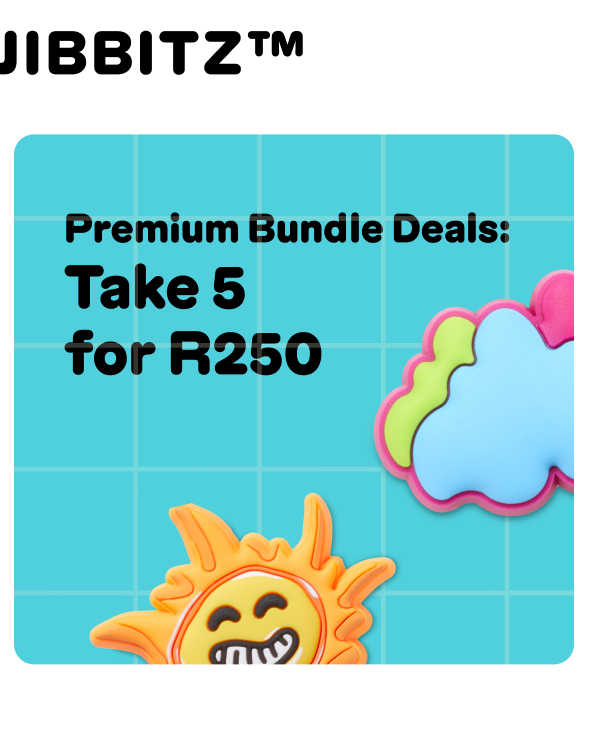600x734 pixels.
Task: Click the blue cloud charm image
Action: point(475,392)
